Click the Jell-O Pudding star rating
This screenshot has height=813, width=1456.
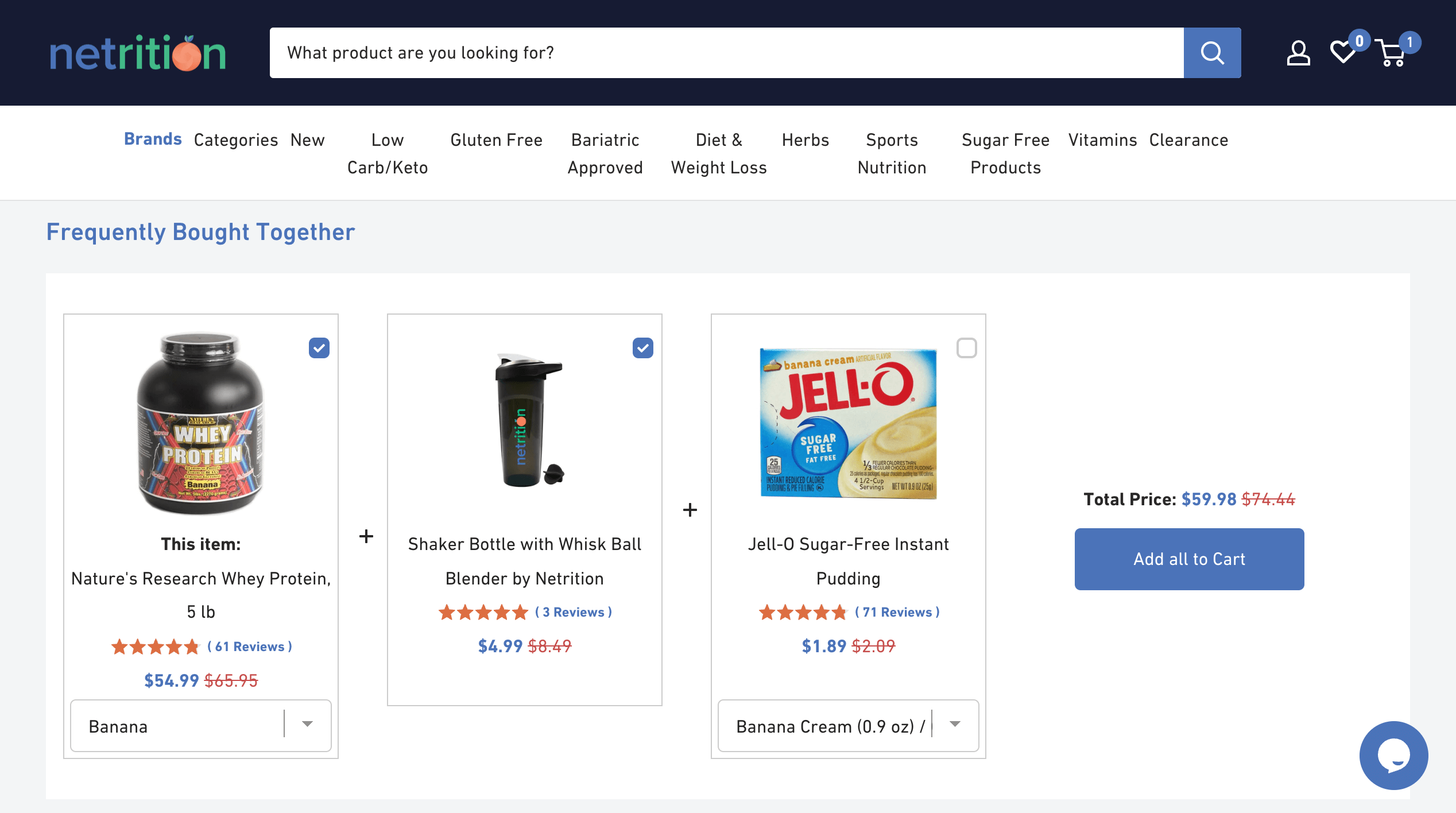click(x=803, y=612)
